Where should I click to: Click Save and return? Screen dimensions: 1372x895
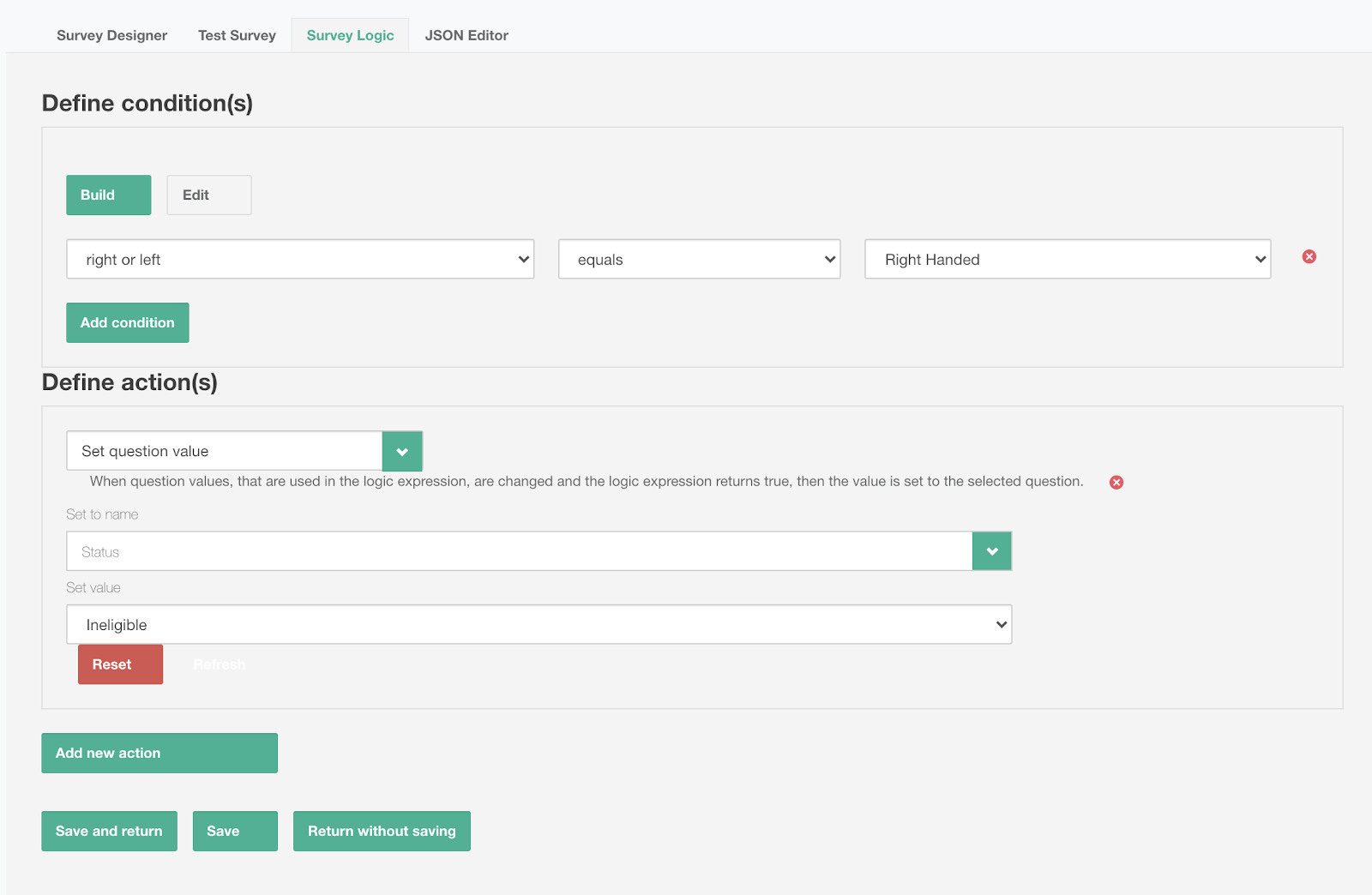pyautogui.click(x=109, y=831)
